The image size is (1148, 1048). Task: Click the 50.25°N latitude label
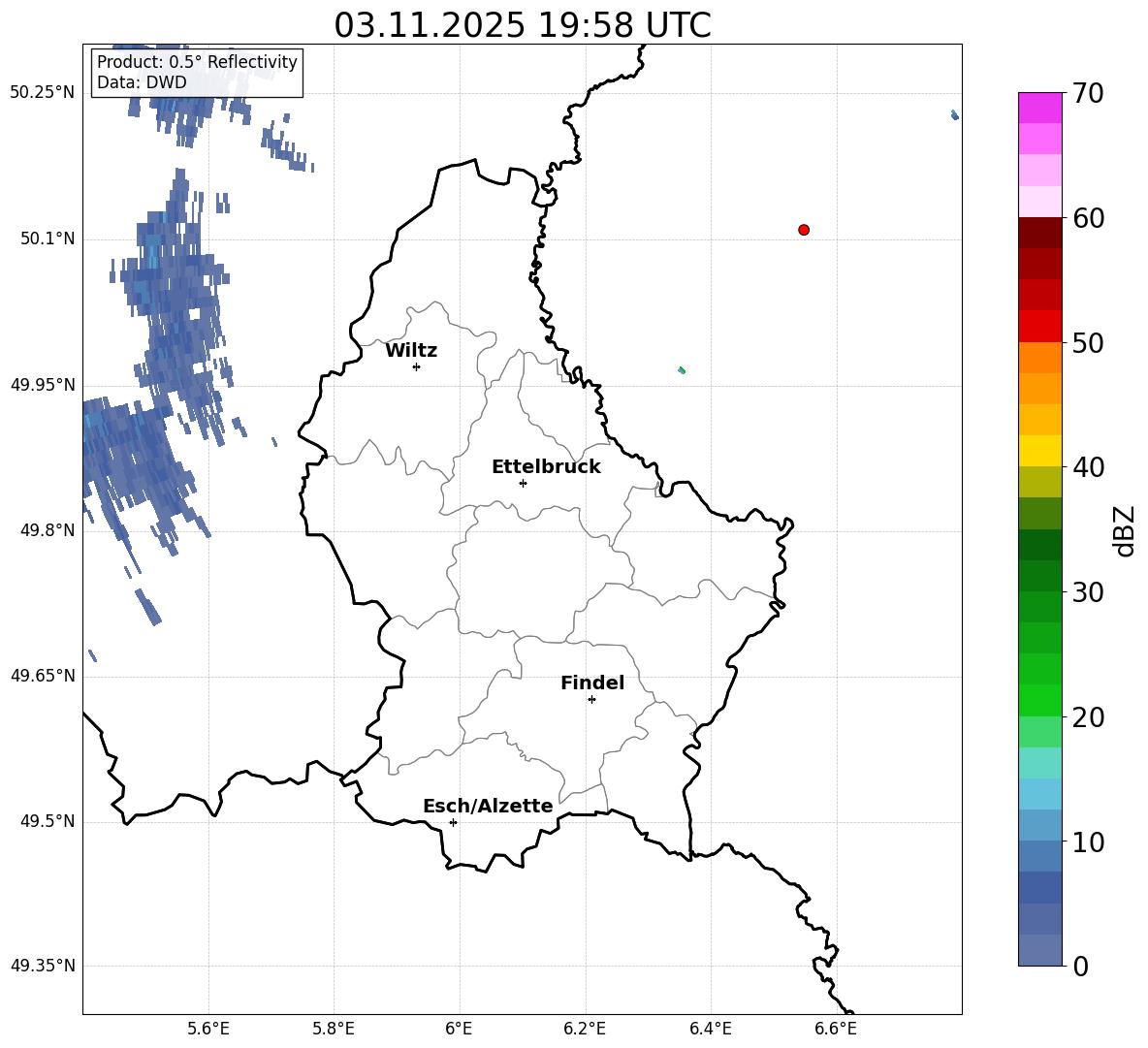pos(43,93)
